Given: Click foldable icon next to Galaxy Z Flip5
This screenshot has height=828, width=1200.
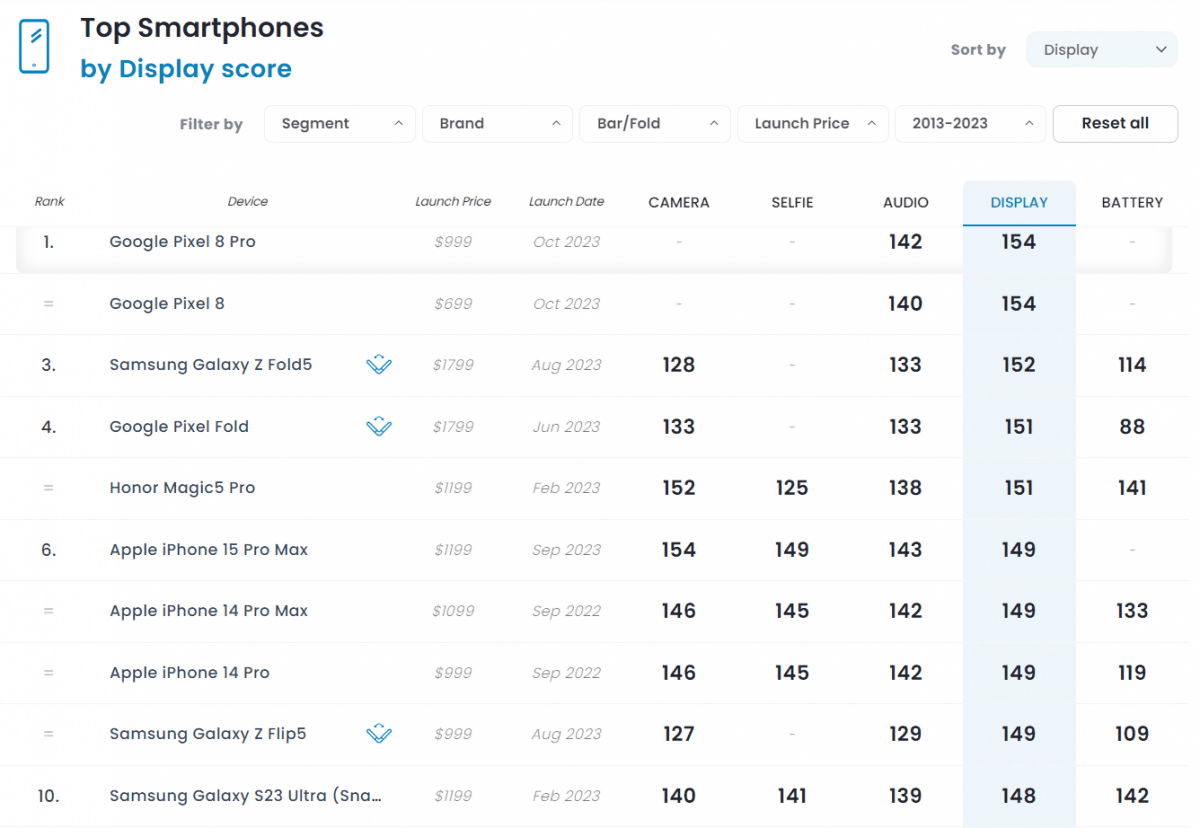Looking at the screenshot, I should 379,734.
